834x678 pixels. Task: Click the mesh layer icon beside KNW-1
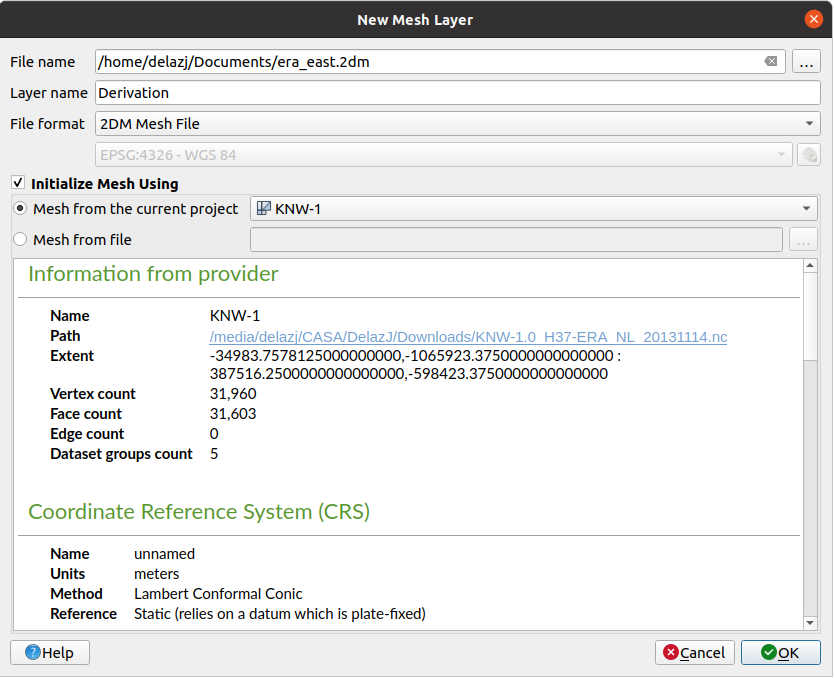click(x=264, y=209)
